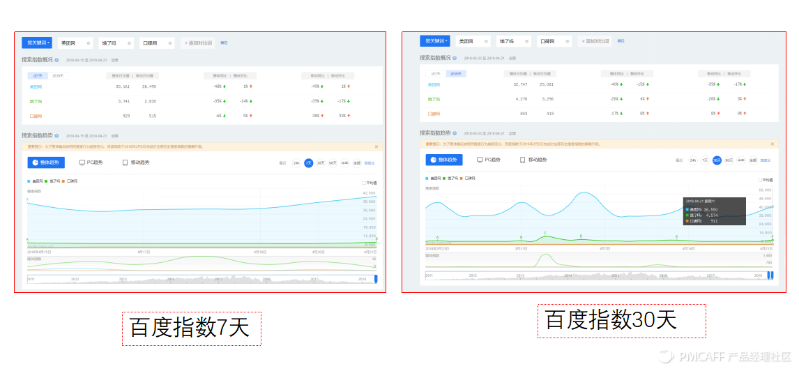Click blue timeline slider handle in 7-day panel
The width and height of the screenshot is (799, 371).
[x=376, y=279]
